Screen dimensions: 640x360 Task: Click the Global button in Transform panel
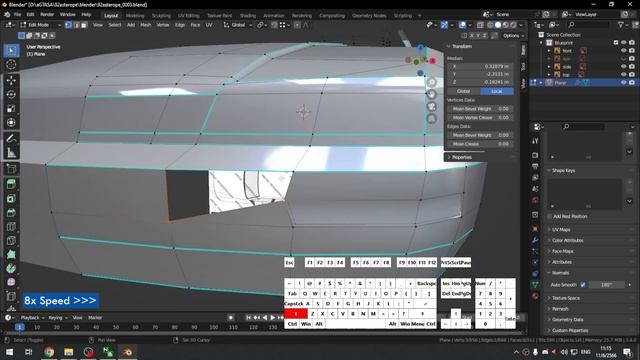(x=463, y=91)
